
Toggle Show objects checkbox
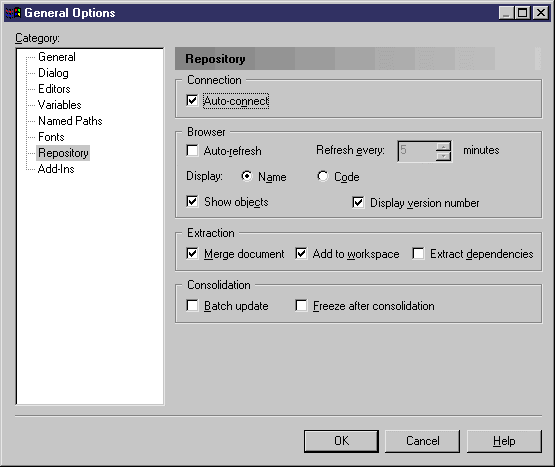(192, 201)
